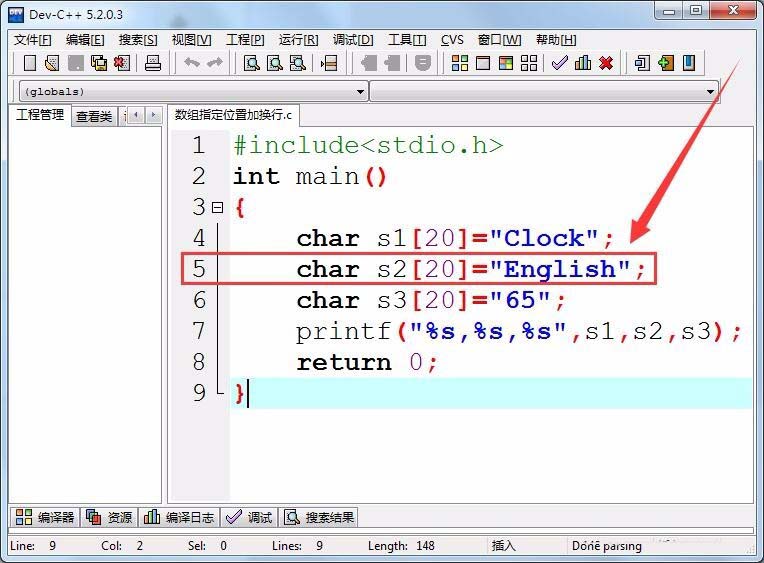Open the 资源 bottom tab
The height and width of the screenshot is (563, 764).
109,517
